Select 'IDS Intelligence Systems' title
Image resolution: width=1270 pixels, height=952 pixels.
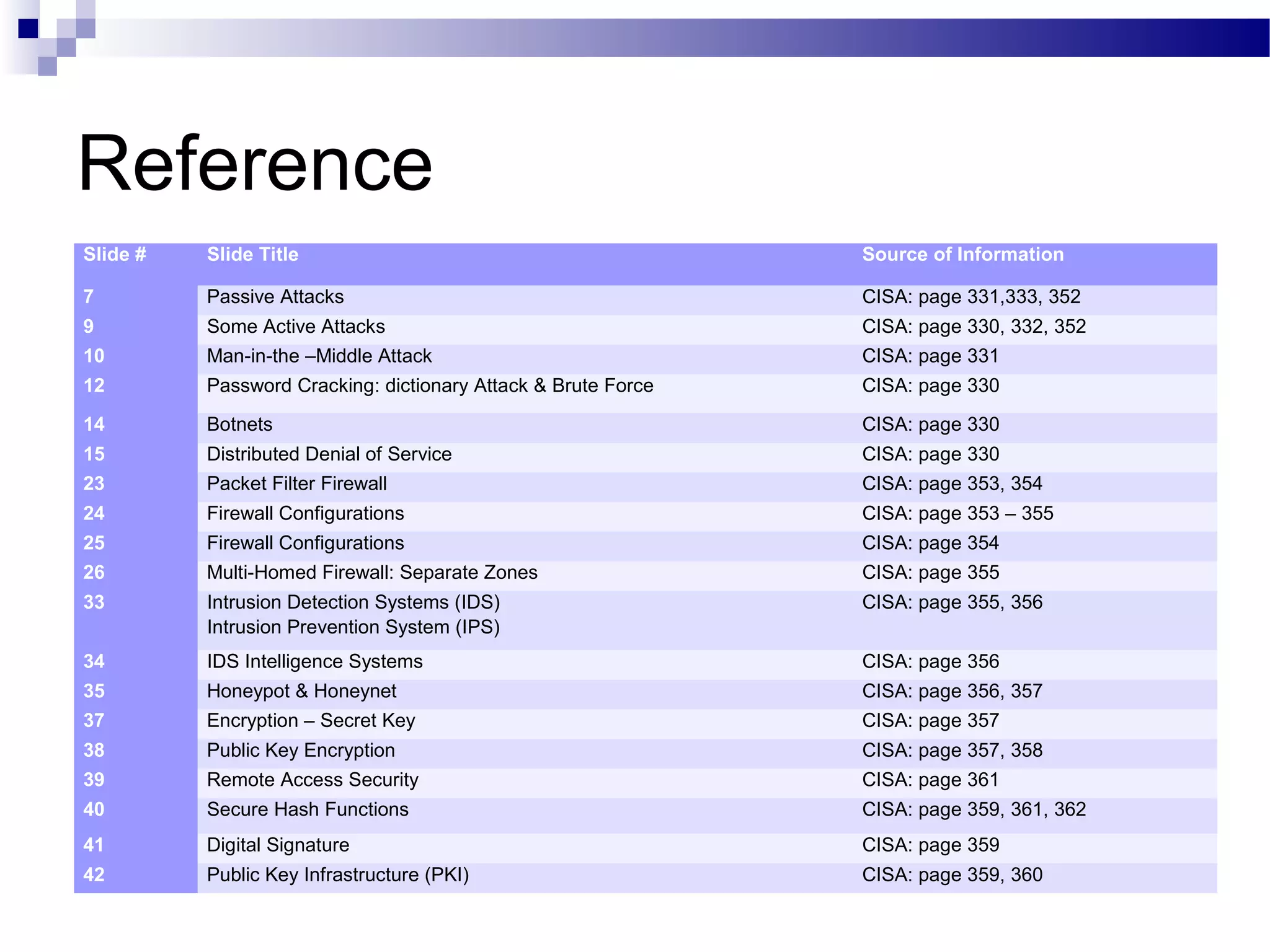click(314, 662)
